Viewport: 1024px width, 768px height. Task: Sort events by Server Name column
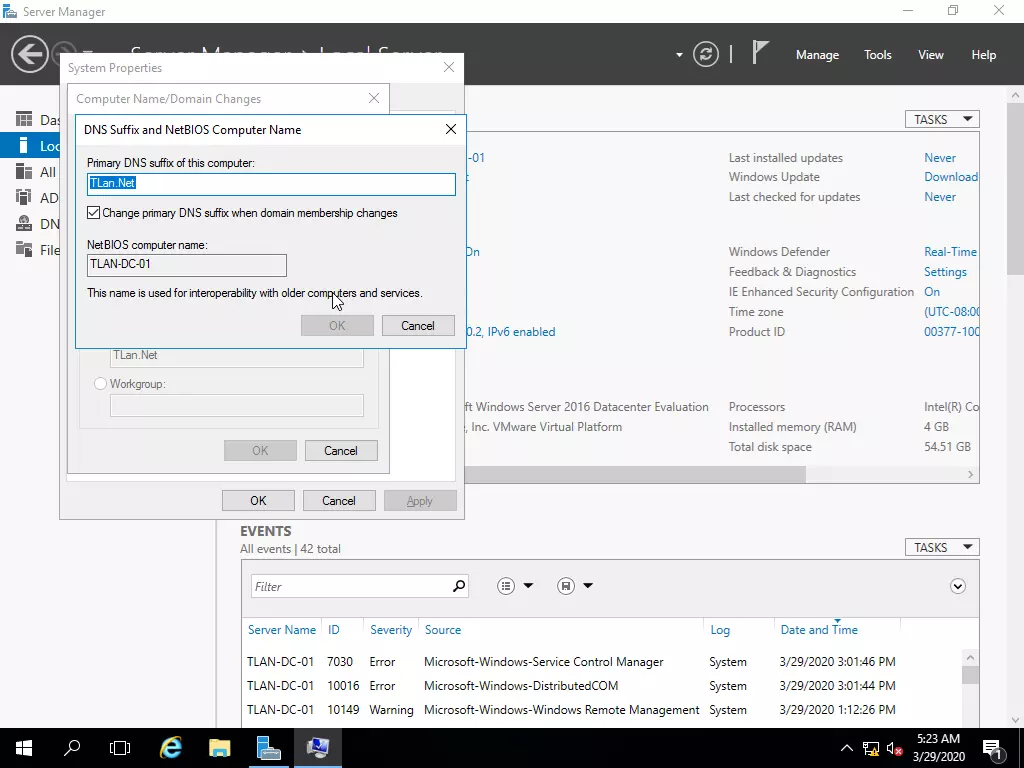[x=281, y=630]
